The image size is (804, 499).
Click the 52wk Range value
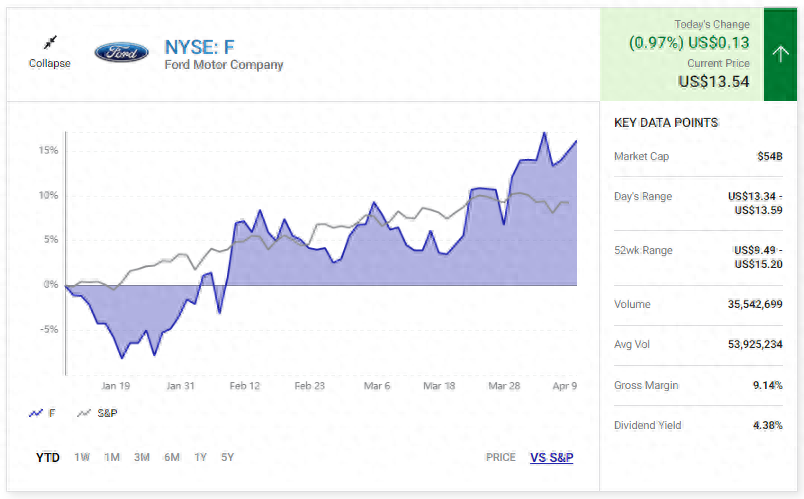758,257
